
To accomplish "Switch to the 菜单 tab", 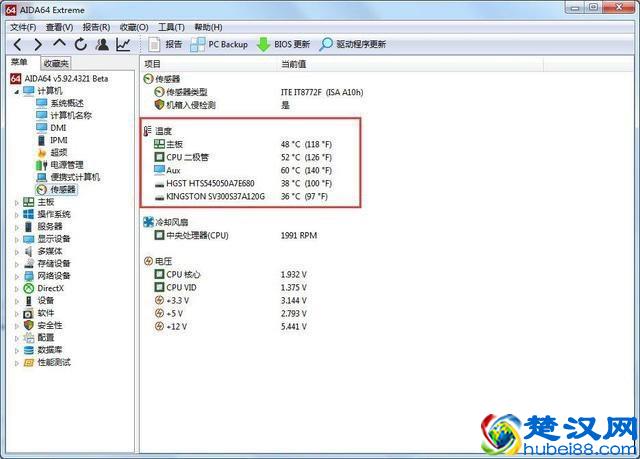I will (19, 62).
